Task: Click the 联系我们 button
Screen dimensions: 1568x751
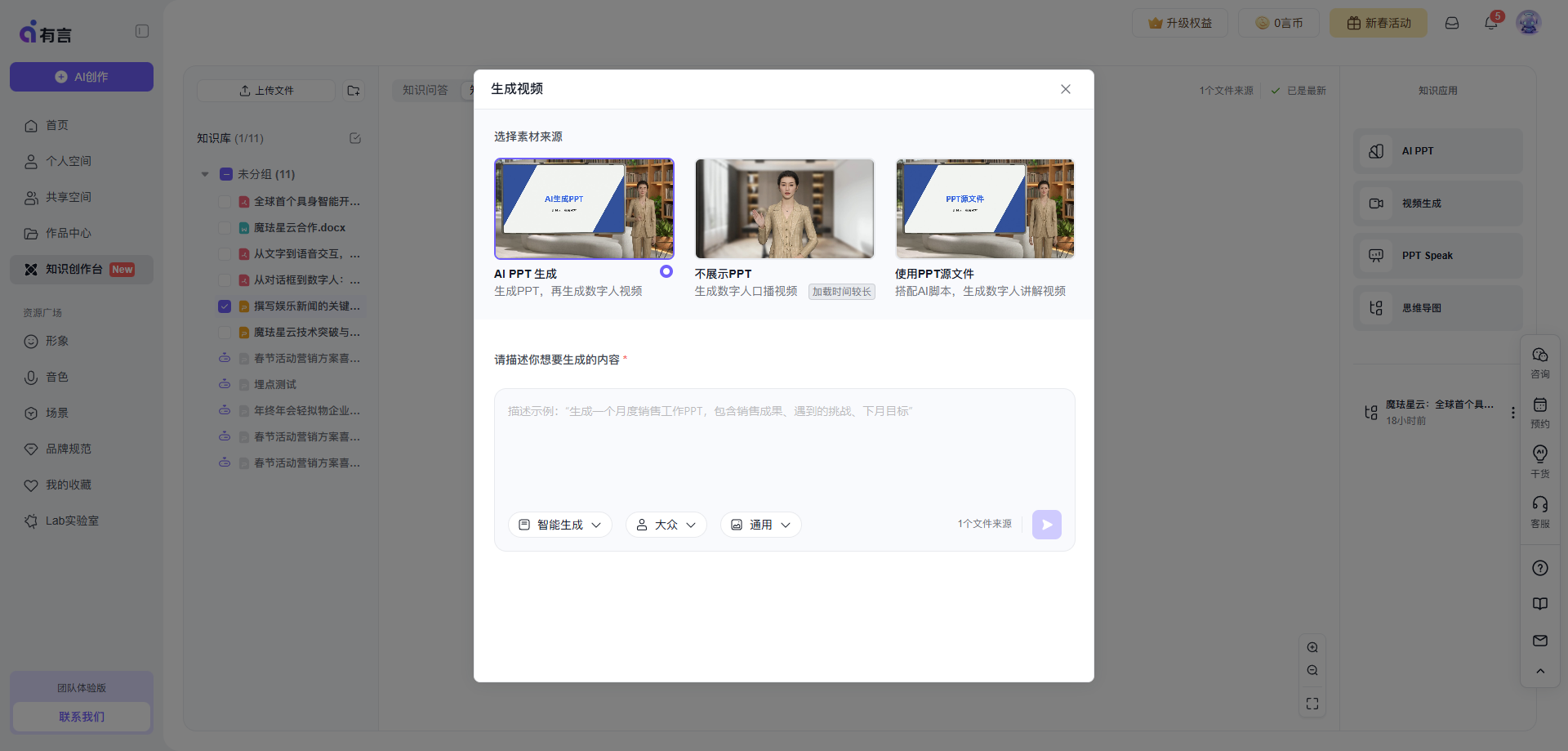Action: point(81,716)
